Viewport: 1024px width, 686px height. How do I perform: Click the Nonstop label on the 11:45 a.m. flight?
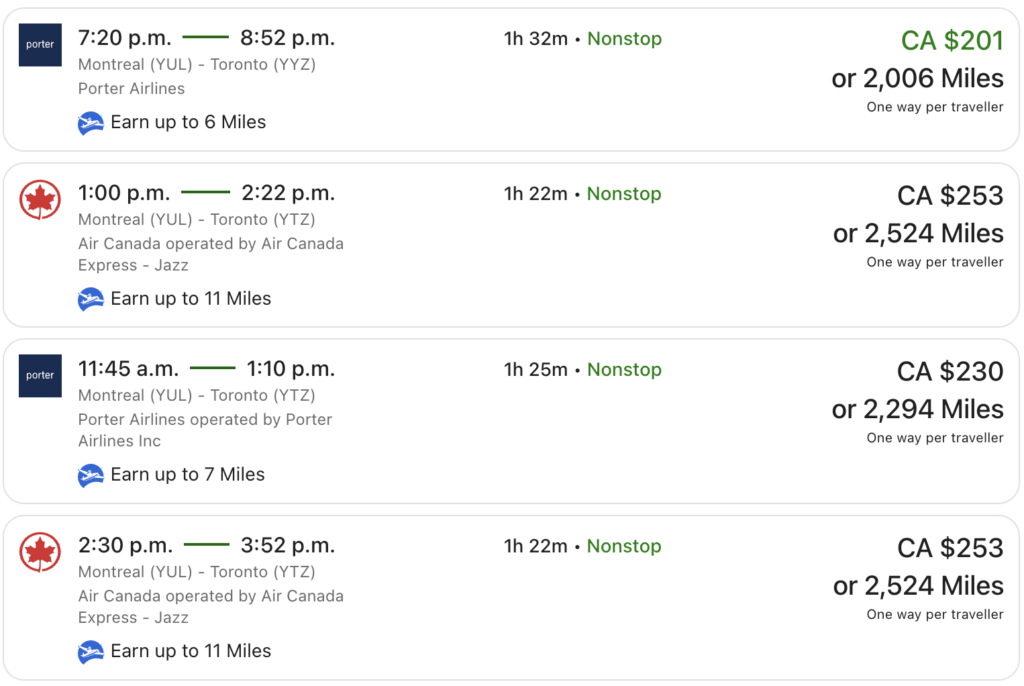(624, 369)
